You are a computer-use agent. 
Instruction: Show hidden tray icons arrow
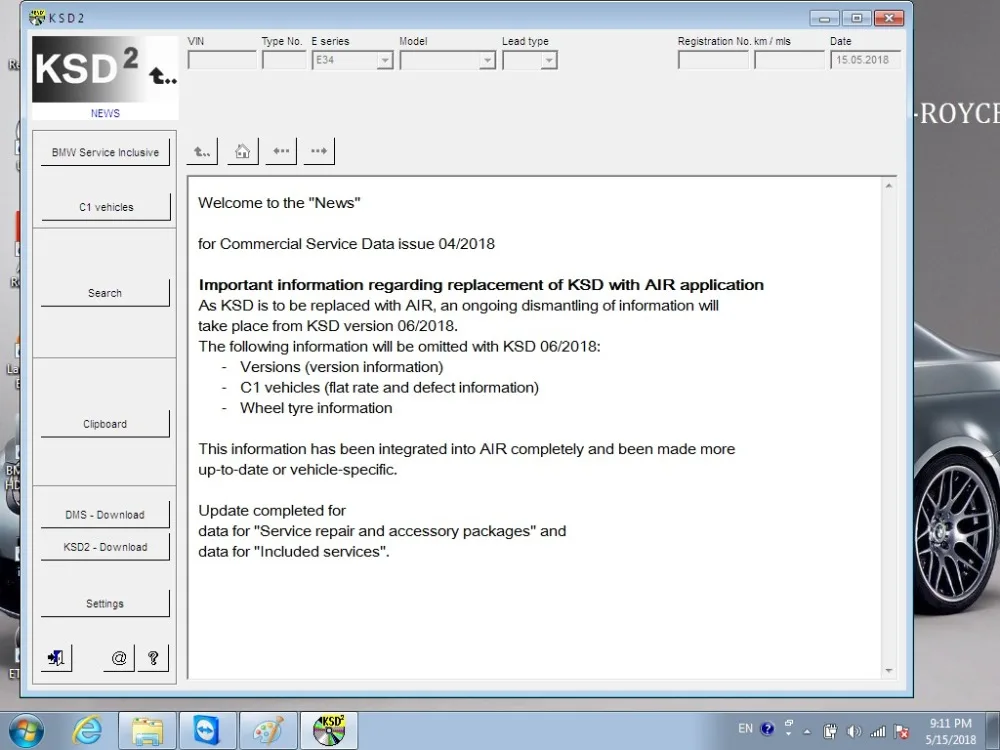coord(807,732)
